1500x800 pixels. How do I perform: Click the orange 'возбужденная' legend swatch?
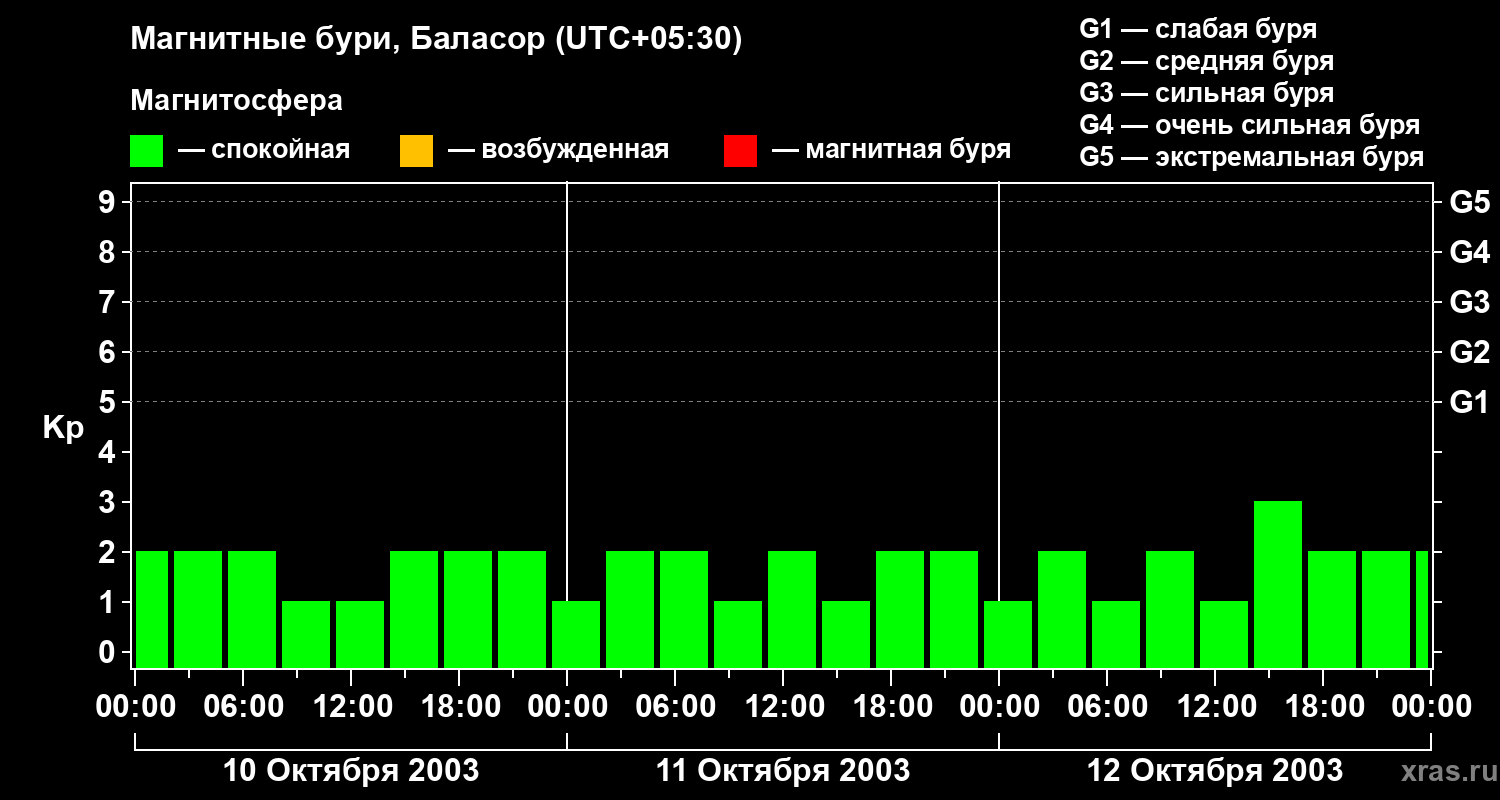click(x=416, y=151)
